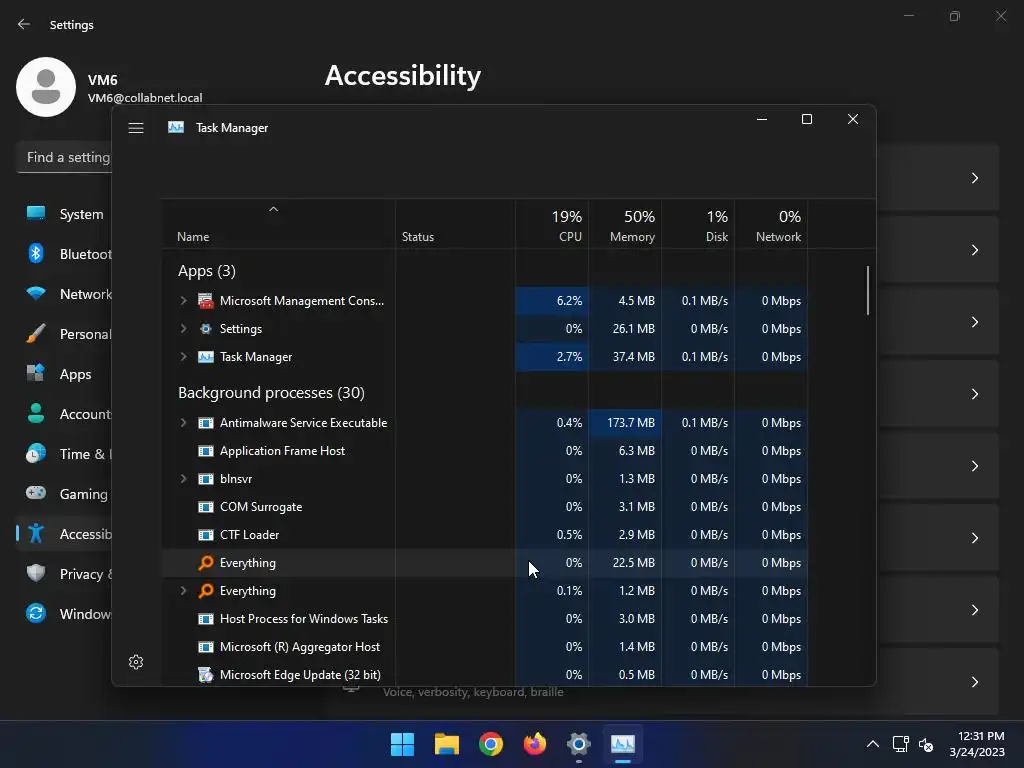Click the 173.7 MB memory cell
This screenshot has height=768, width=1024.
pos(625,423)
